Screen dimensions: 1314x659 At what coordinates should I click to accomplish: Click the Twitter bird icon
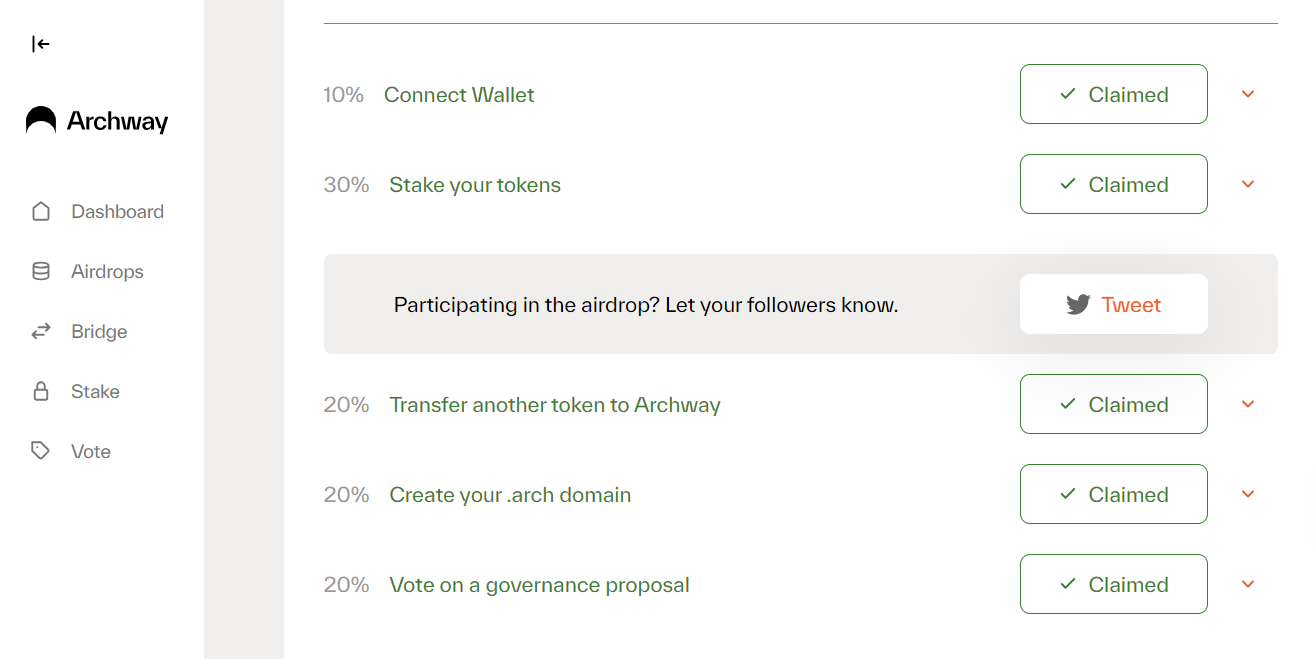point(1078,305)
